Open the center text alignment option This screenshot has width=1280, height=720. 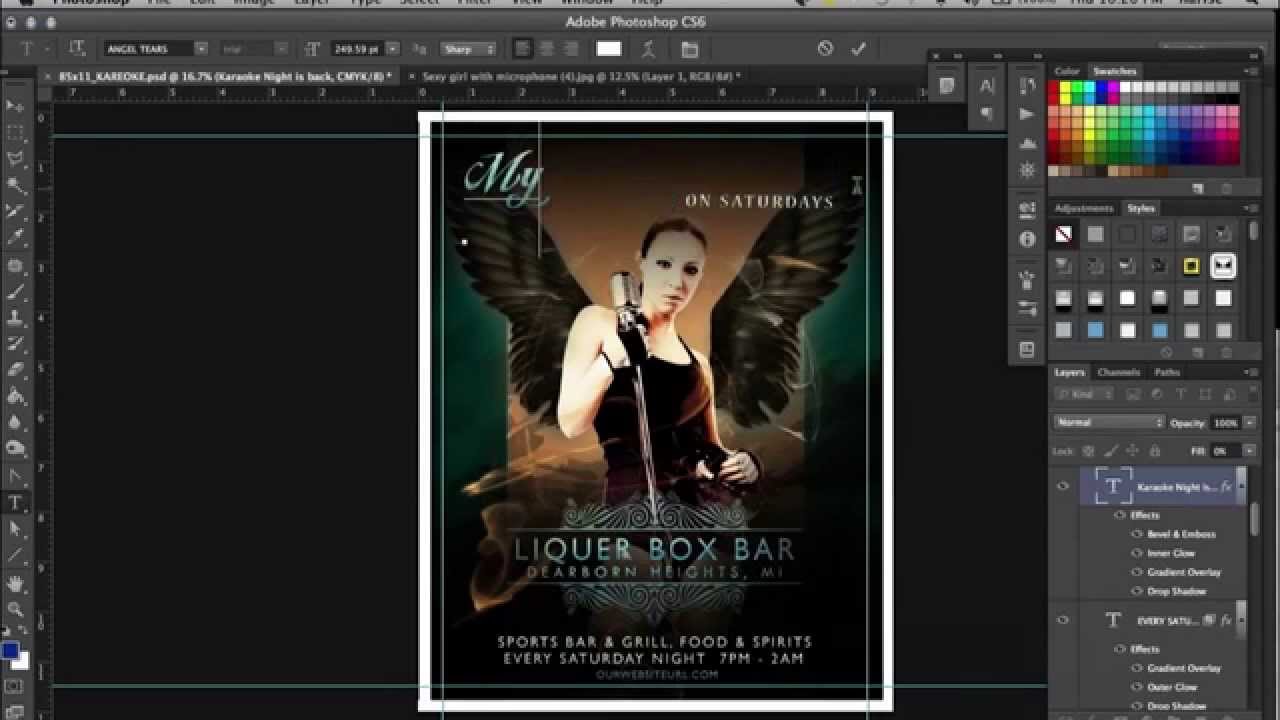pyautogui.click(x=546, y=48)
